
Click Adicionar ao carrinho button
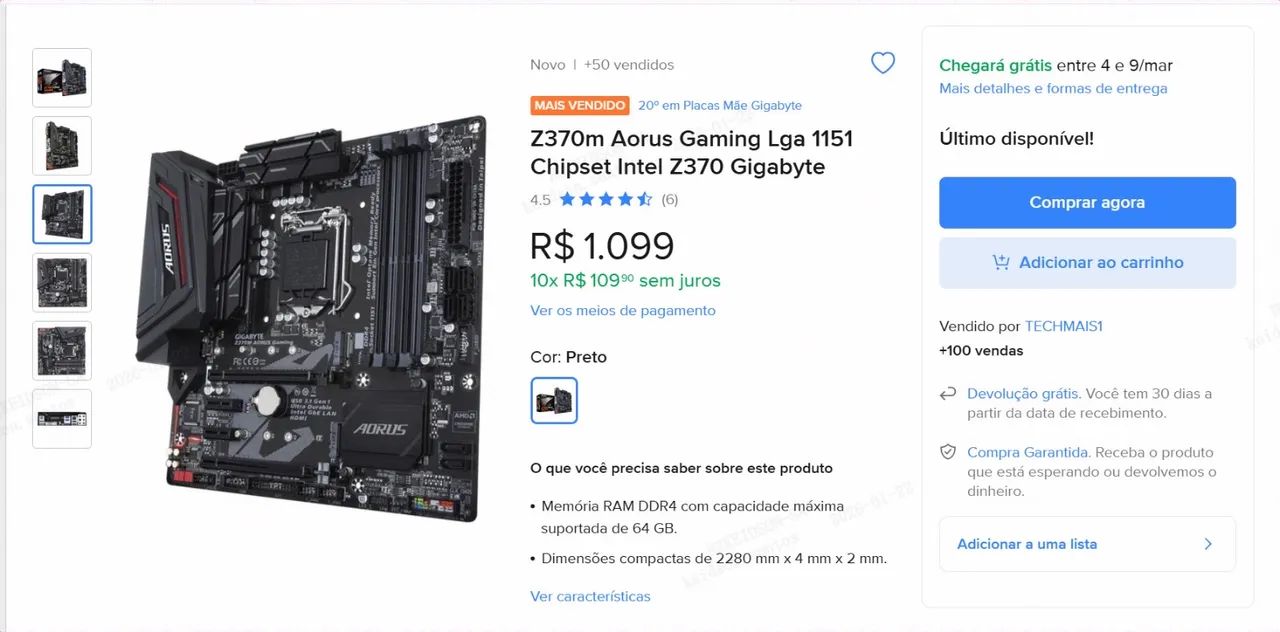tap(1087, 262)
